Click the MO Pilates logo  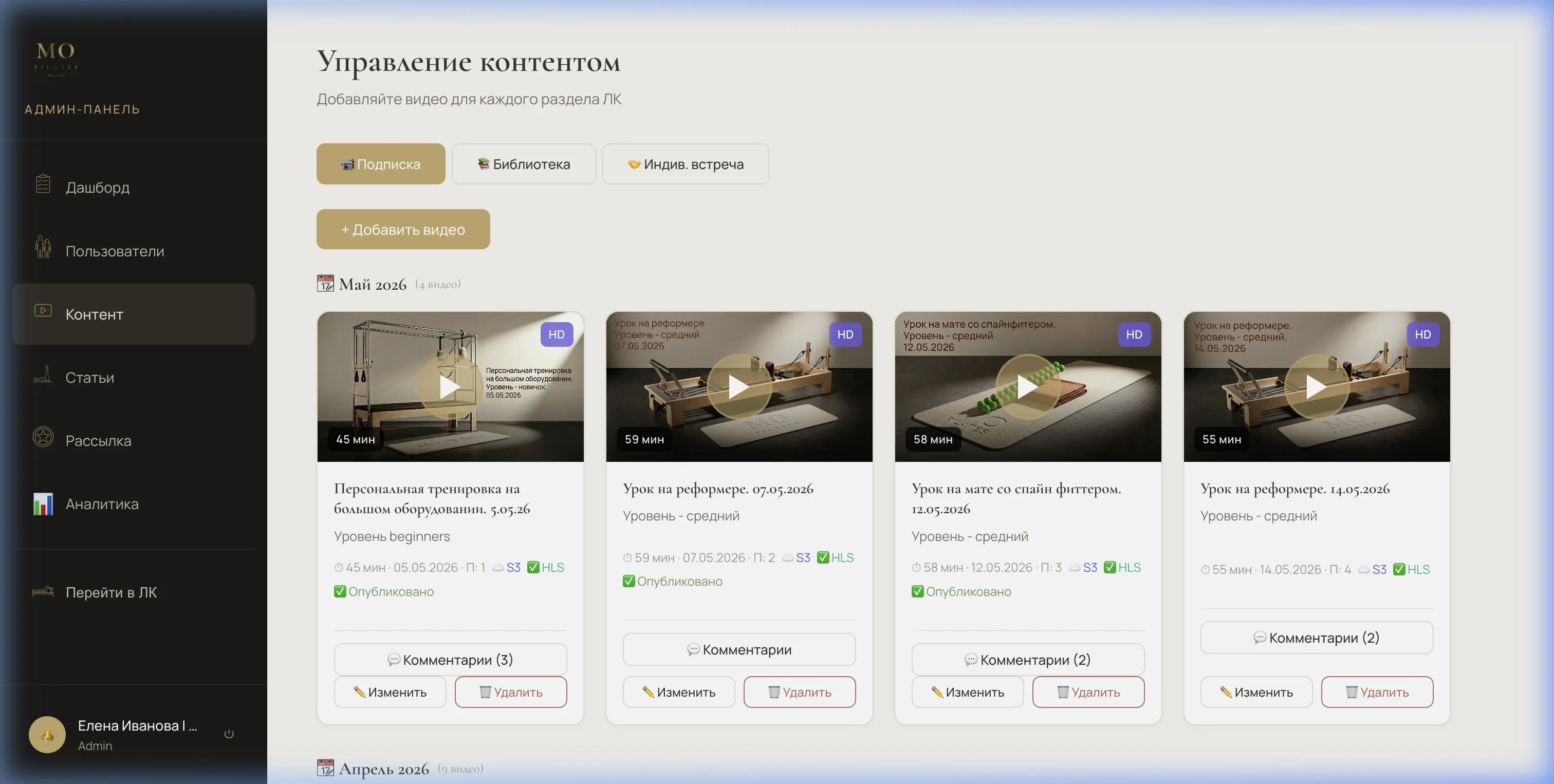[55, 58]
